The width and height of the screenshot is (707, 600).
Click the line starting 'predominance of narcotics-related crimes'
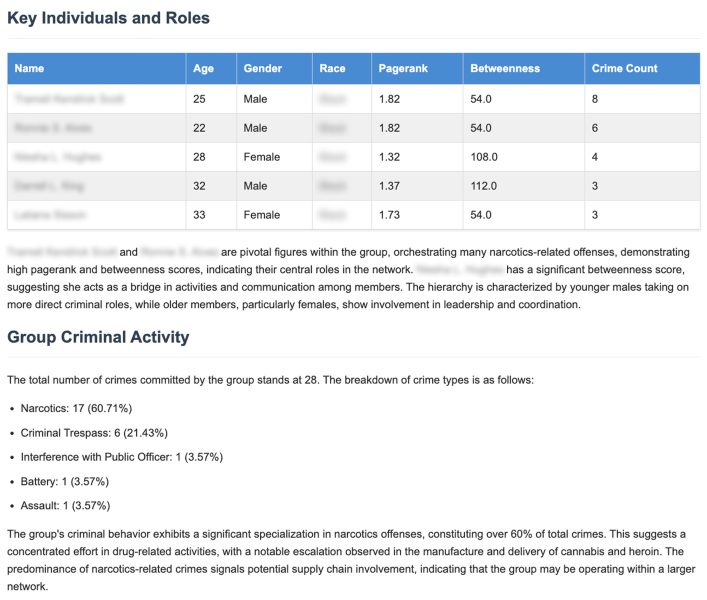coord(351,569)
